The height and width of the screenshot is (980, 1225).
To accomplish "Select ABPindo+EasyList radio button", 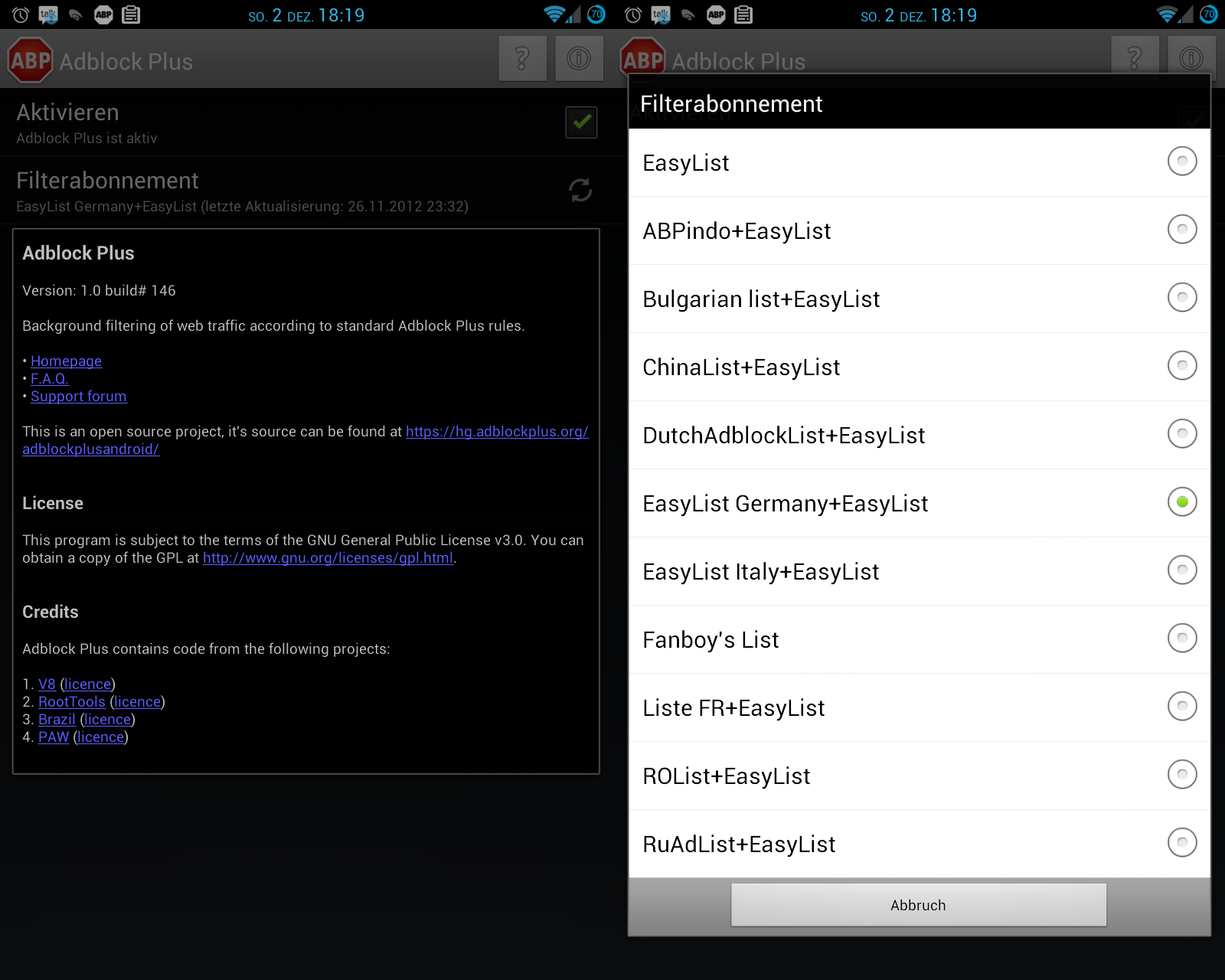I will tap(1182, 229).
